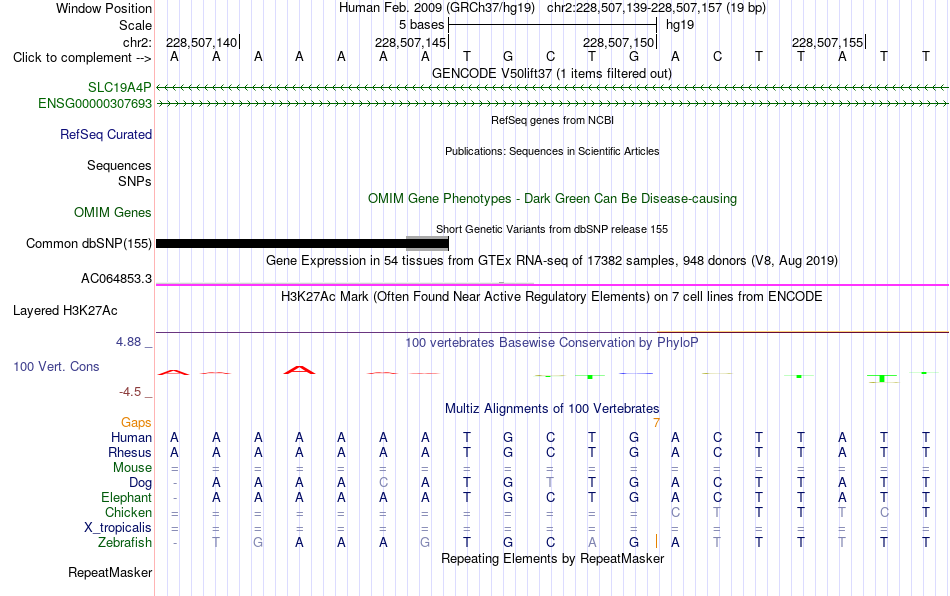The width and height of the screenshot is (950, 596).
Task: Click the chr2: ruler label
Action: pyautogui.click(x=137, y=42)
